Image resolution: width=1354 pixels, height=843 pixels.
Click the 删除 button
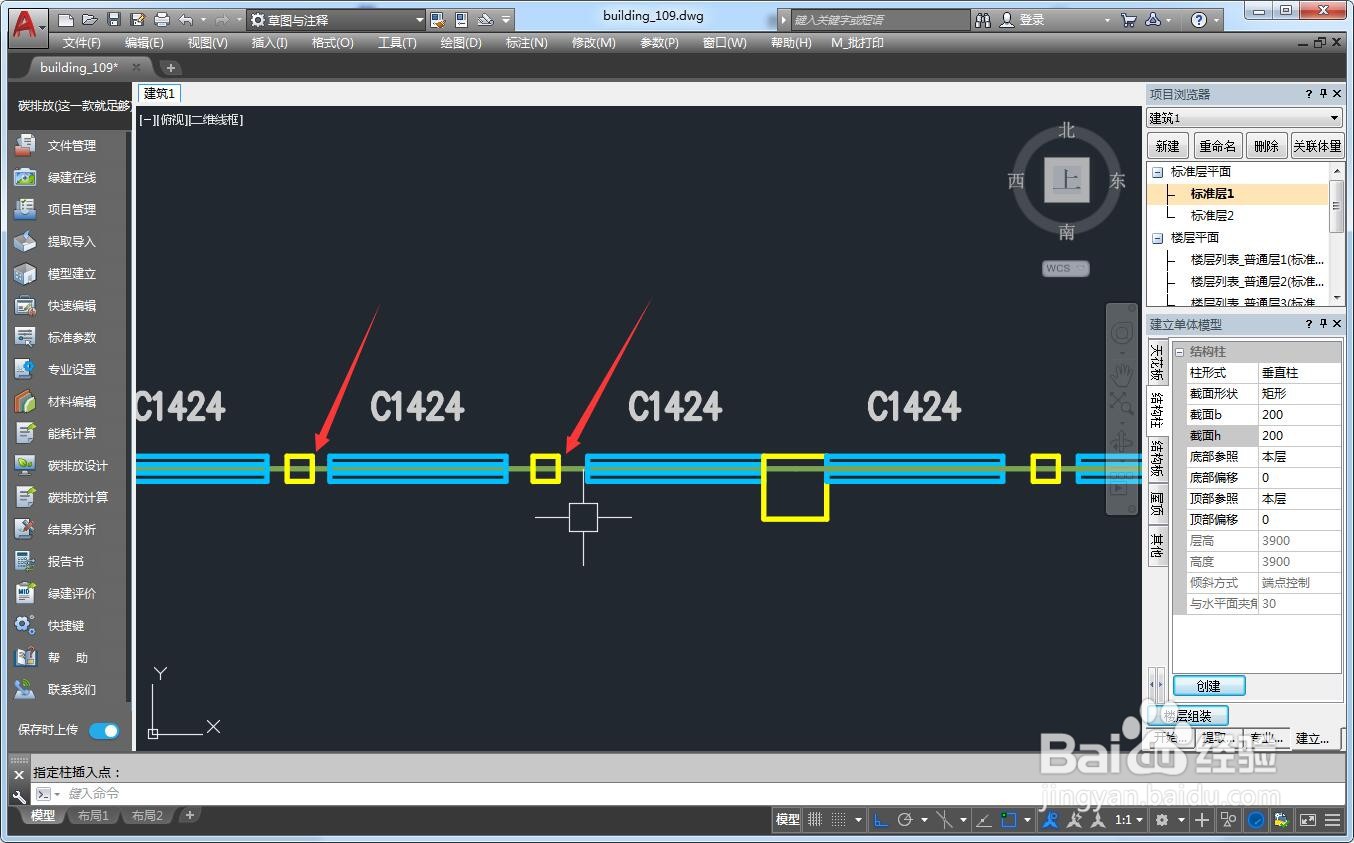tap(1266, 146)
